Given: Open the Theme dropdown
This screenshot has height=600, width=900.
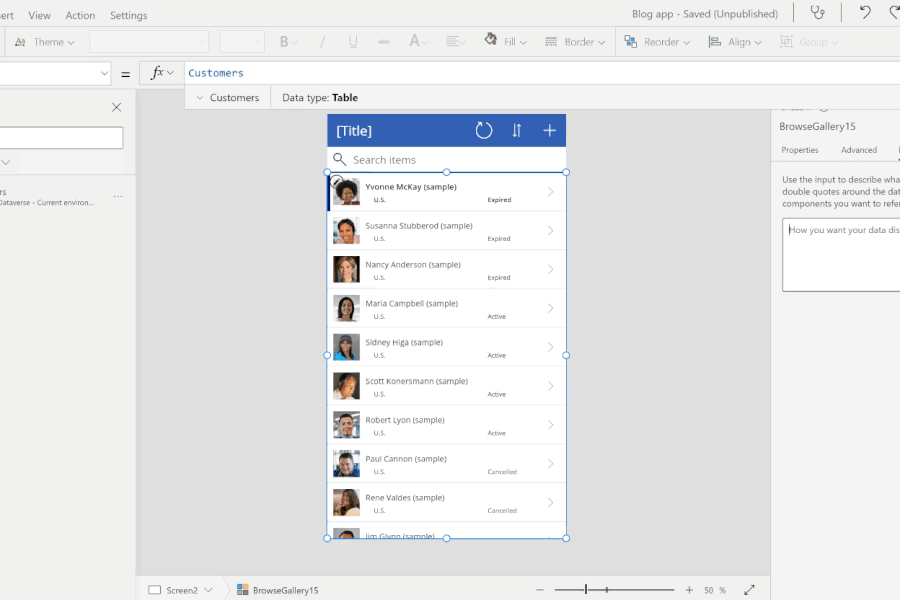Looking at the screenshot, I should pyautogui.click(x=47, y=42).
